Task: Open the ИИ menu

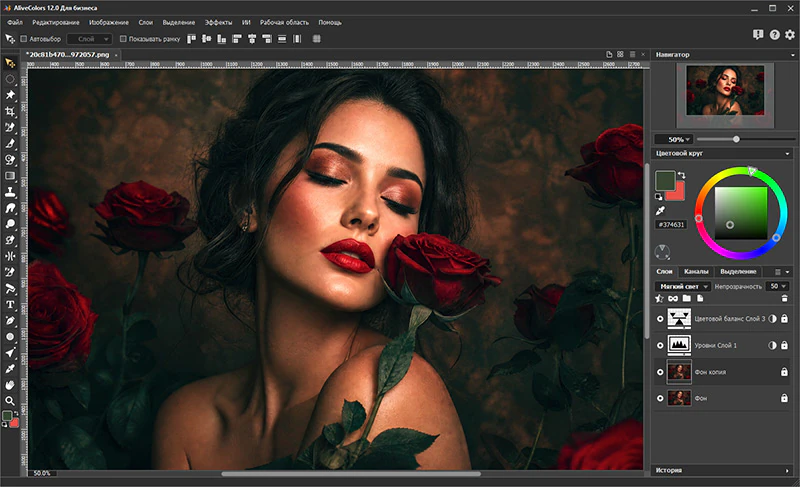Action: [x=246, y=22]
